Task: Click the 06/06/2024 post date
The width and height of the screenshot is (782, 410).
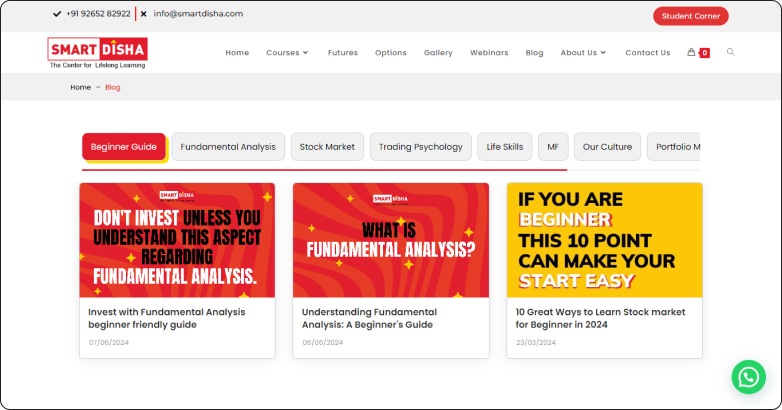Action: point(323,342)
